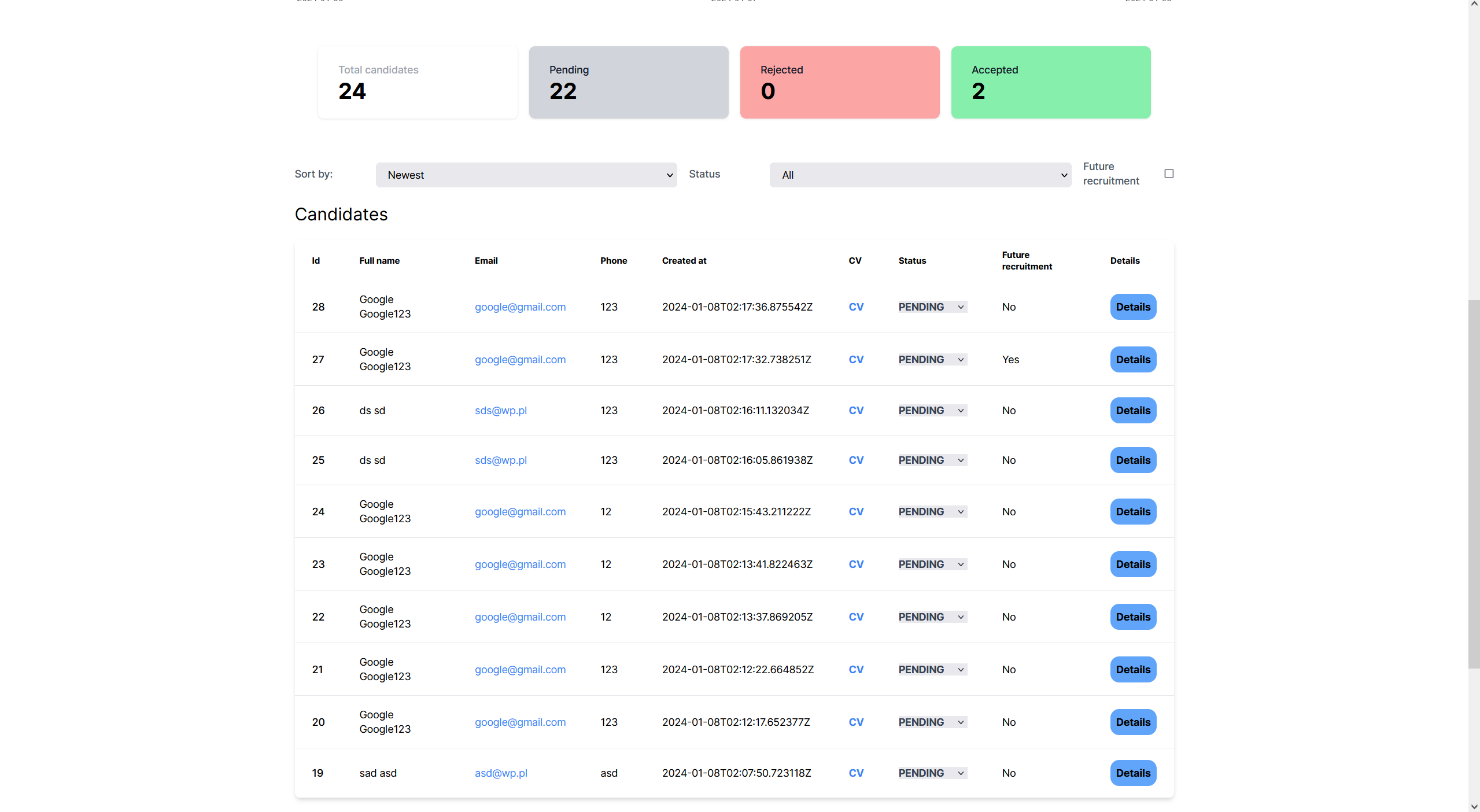Select the Accepted summary card
1480x812 pixels.
pos(1050,82)
